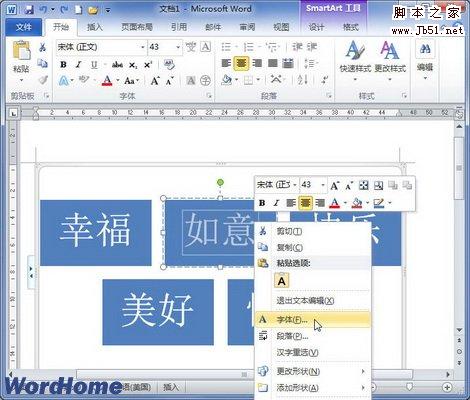Viewport: 470px width, 400px height.
Task: Toggle Show paragraph marks icon
Action: point(324,80)
